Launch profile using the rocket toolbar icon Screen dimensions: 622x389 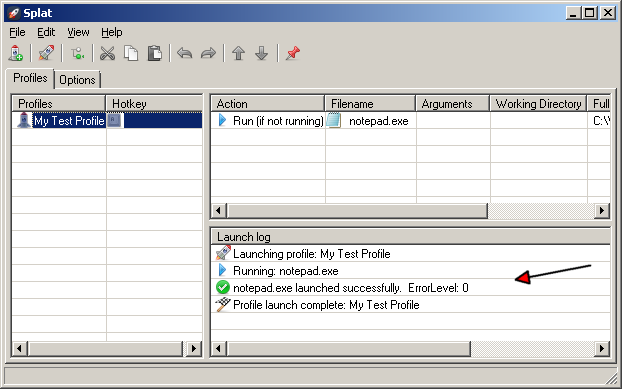coord(46,53)
